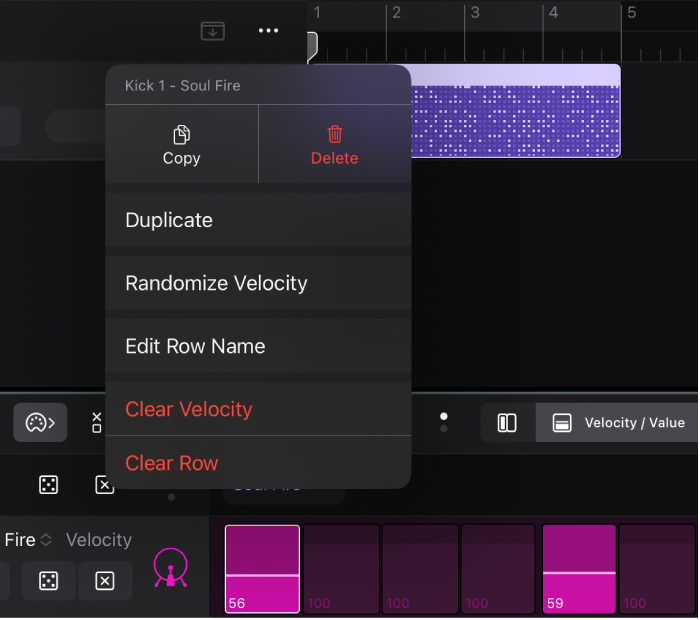Select the velocity step valued 59
The width and height of the screenshot is (700, 620).
point(580,570)
